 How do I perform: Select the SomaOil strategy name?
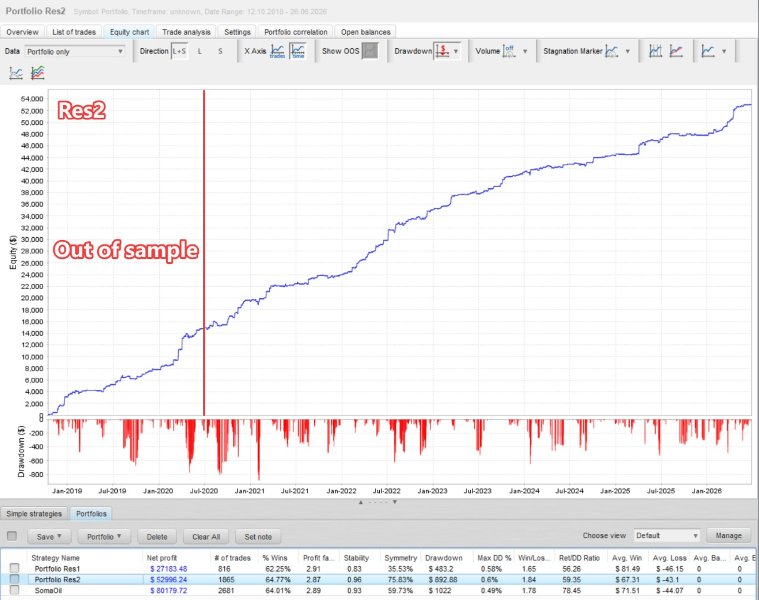click(x=48, y=590)
